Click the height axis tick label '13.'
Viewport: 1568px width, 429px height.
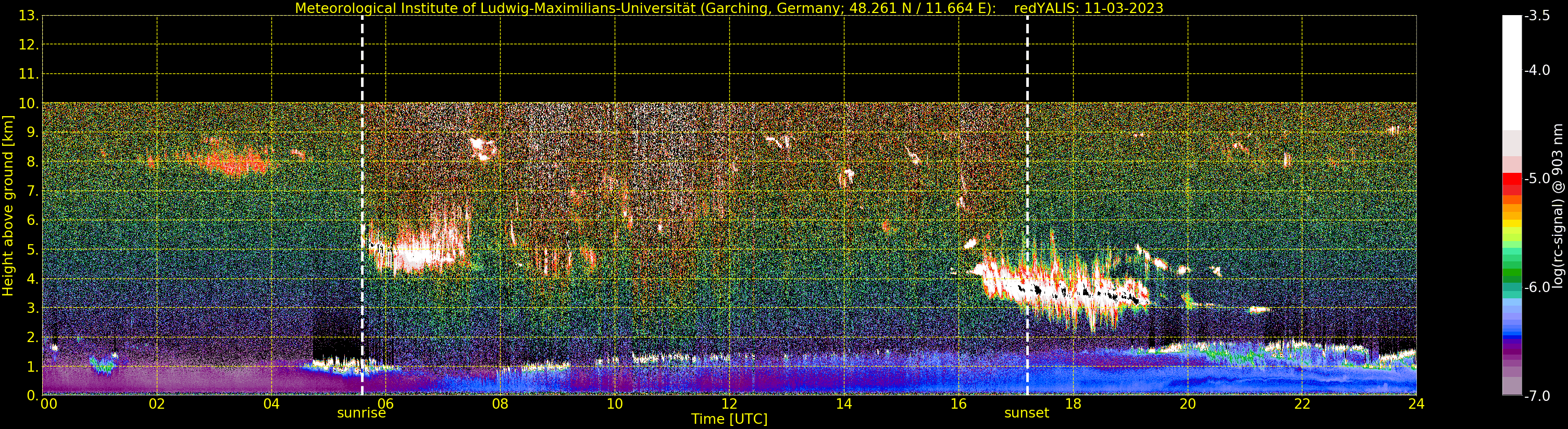pos(29,16)
